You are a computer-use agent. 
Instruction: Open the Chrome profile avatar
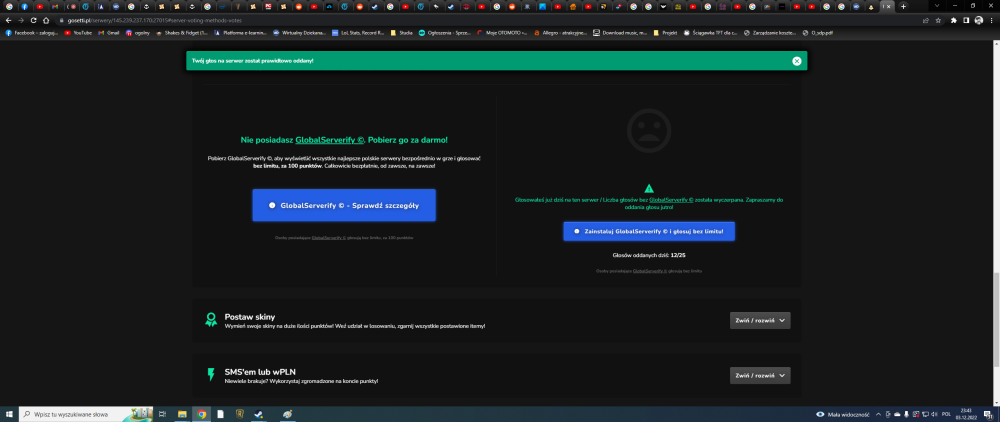click(x=978, y=20)
